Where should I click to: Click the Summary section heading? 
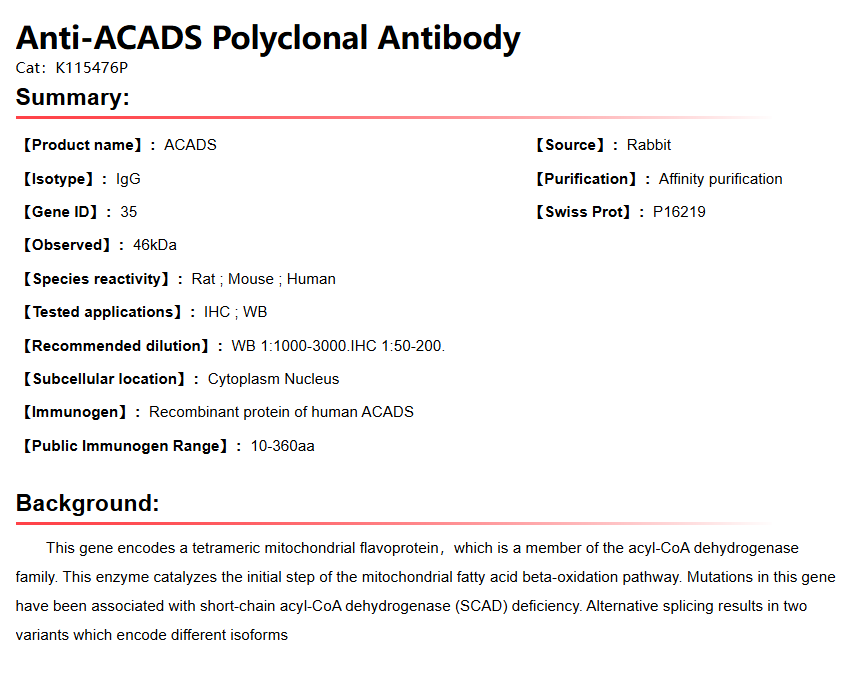73,98
